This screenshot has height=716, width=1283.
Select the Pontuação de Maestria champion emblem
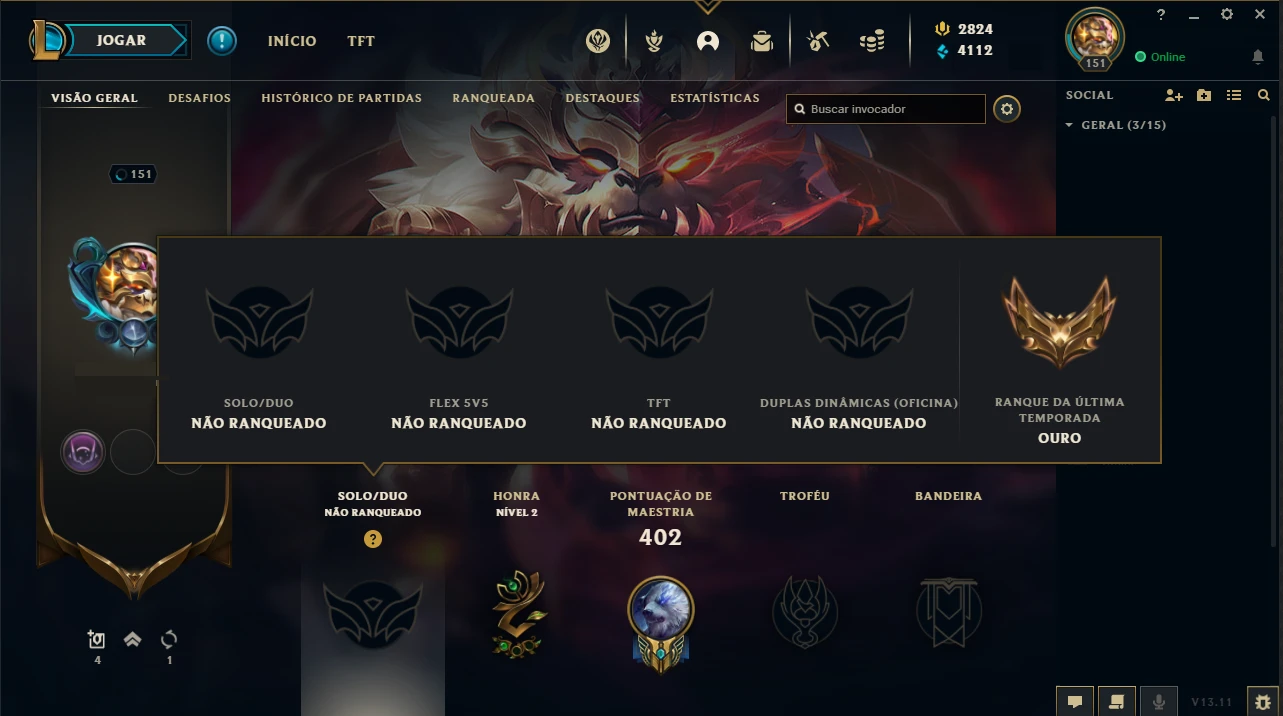[x=661, y=620]
